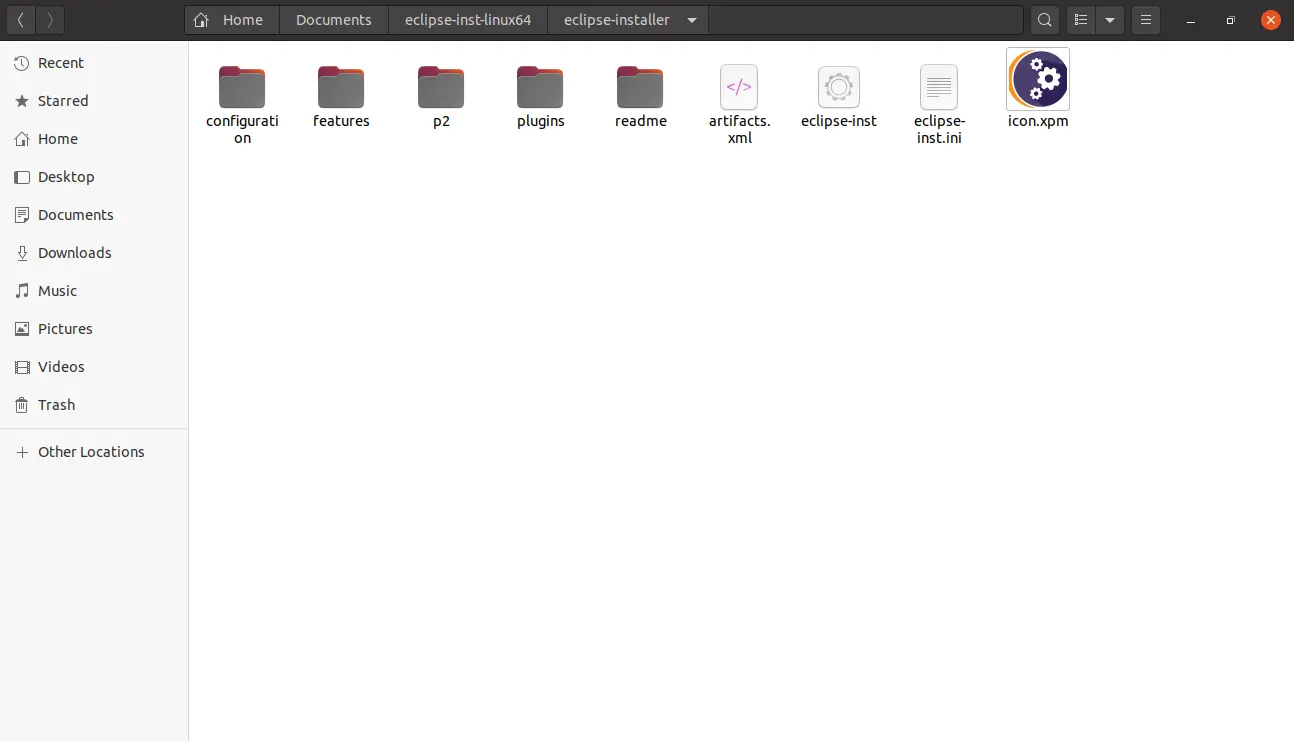Screen dimensions: 1294x741
Task: Open Home in the sidebar
Action: [x=94, y=139]
